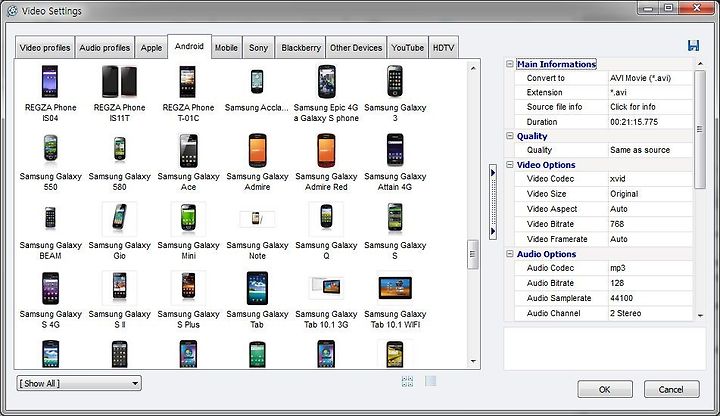
Task: Select the Samsung Galaxy Attain 4G icon
Action: pos(395,150)
